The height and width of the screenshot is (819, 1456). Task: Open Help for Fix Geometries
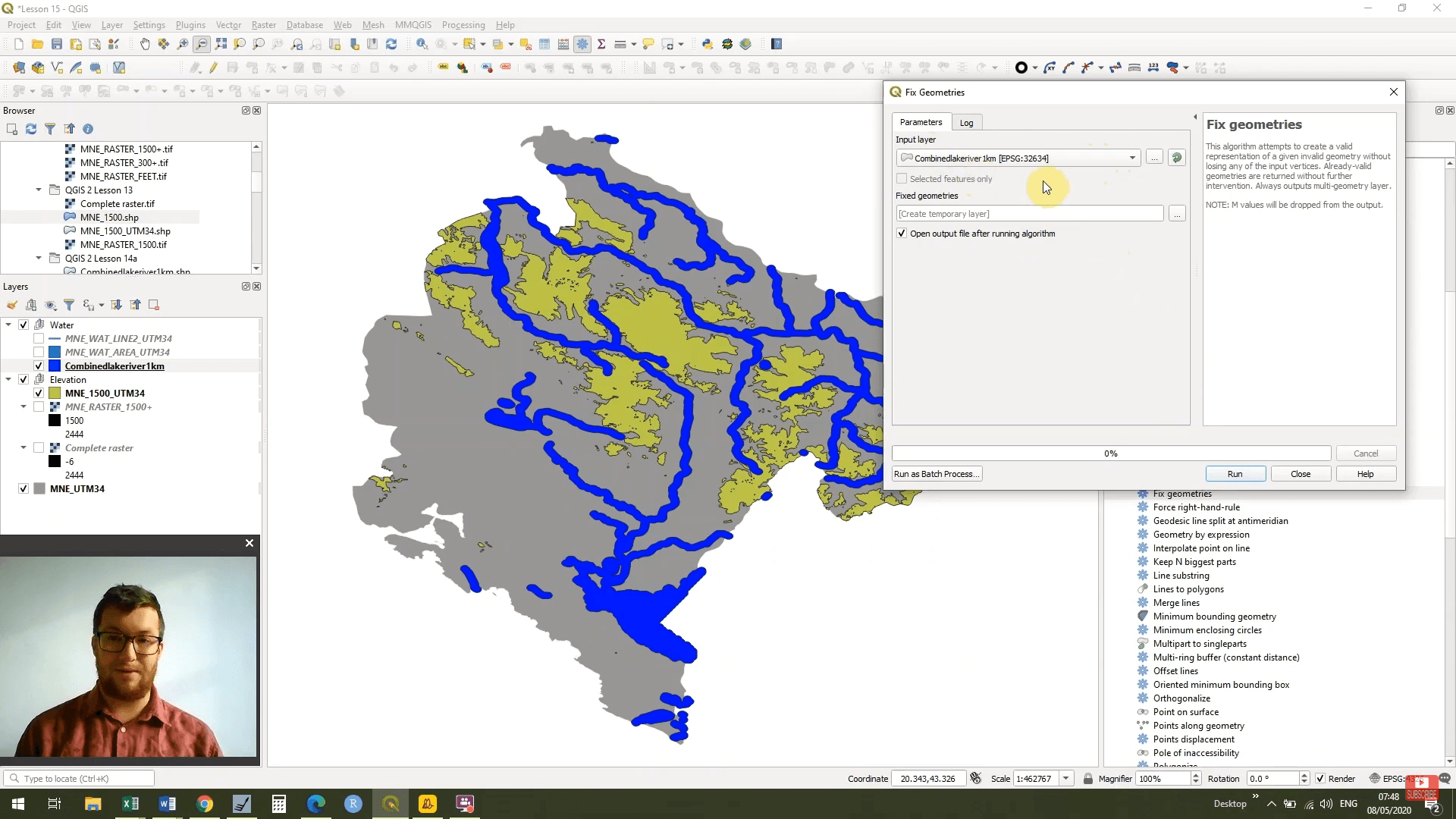click(1365, 474)
